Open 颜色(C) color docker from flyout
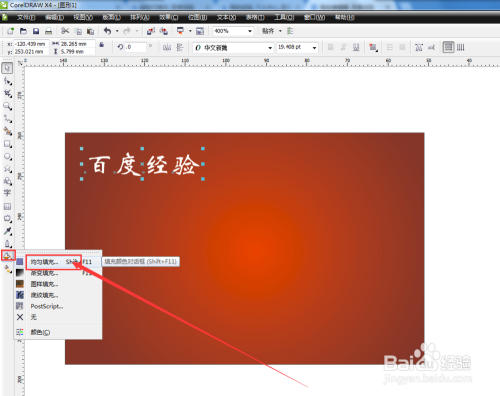This screenshot has width=500, height=396. [58, 332]
